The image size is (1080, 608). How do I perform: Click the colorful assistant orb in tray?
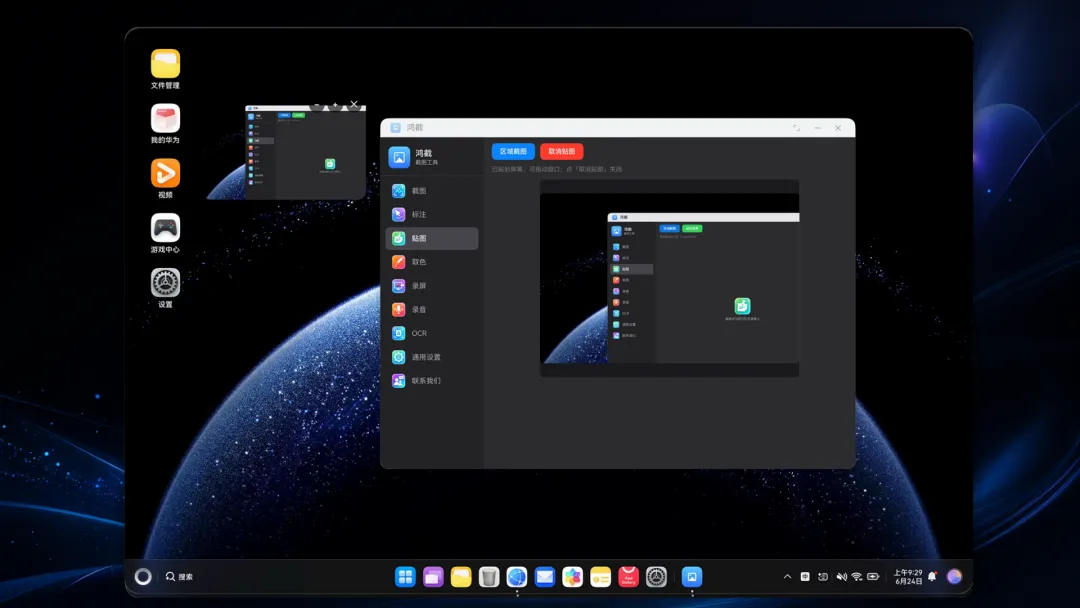pos(954,577)
